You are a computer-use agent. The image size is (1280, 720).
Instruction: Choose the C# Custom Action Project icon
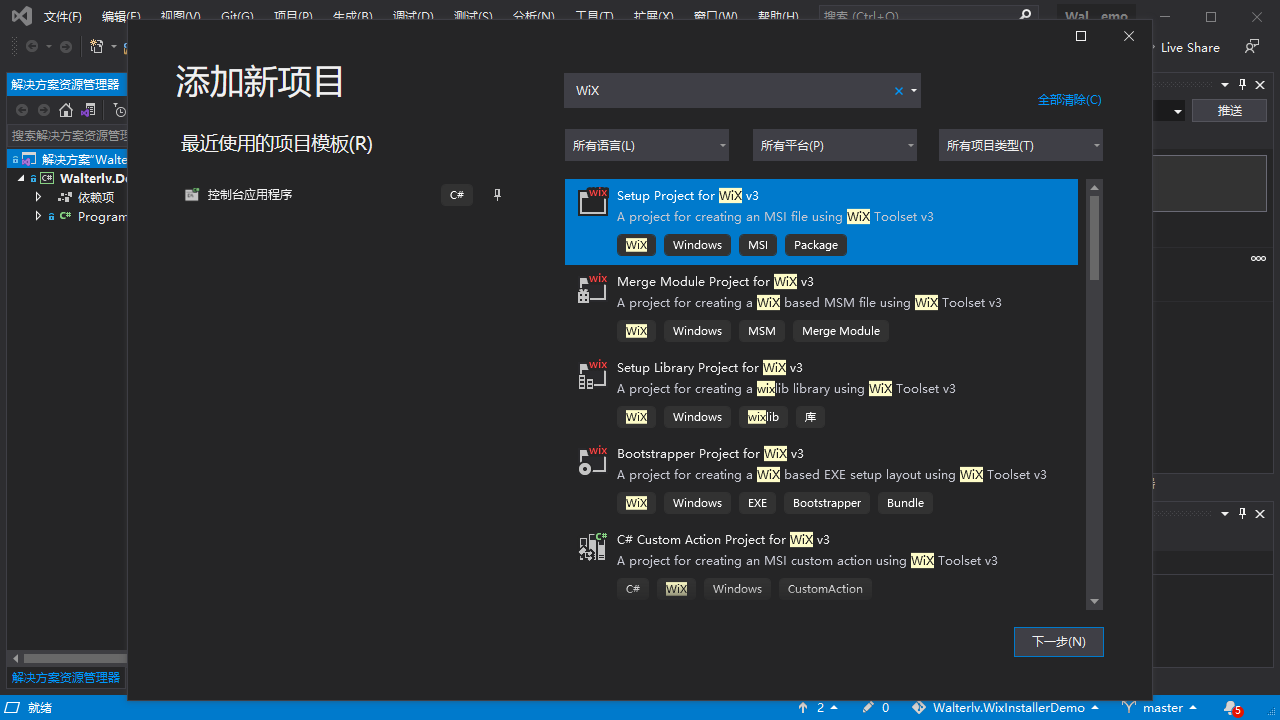(x=593, y=547)
